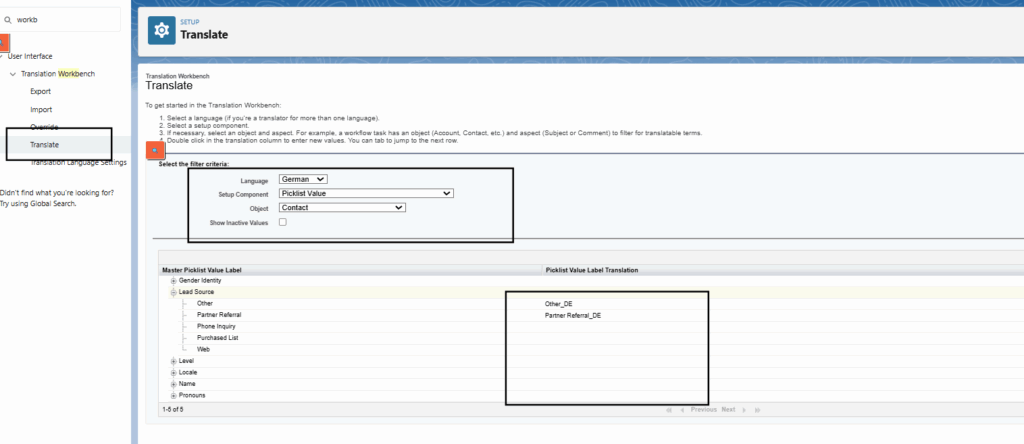Image resolution: width=1024 pixels, height=444 pixels.
Task: Open the Object dropdown showing Contact
Action: point(342,208)
